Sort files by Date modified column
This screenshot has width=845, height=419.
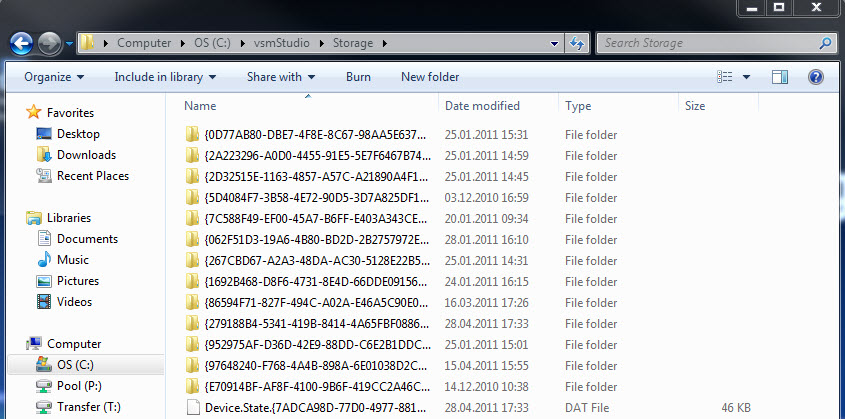482,106
